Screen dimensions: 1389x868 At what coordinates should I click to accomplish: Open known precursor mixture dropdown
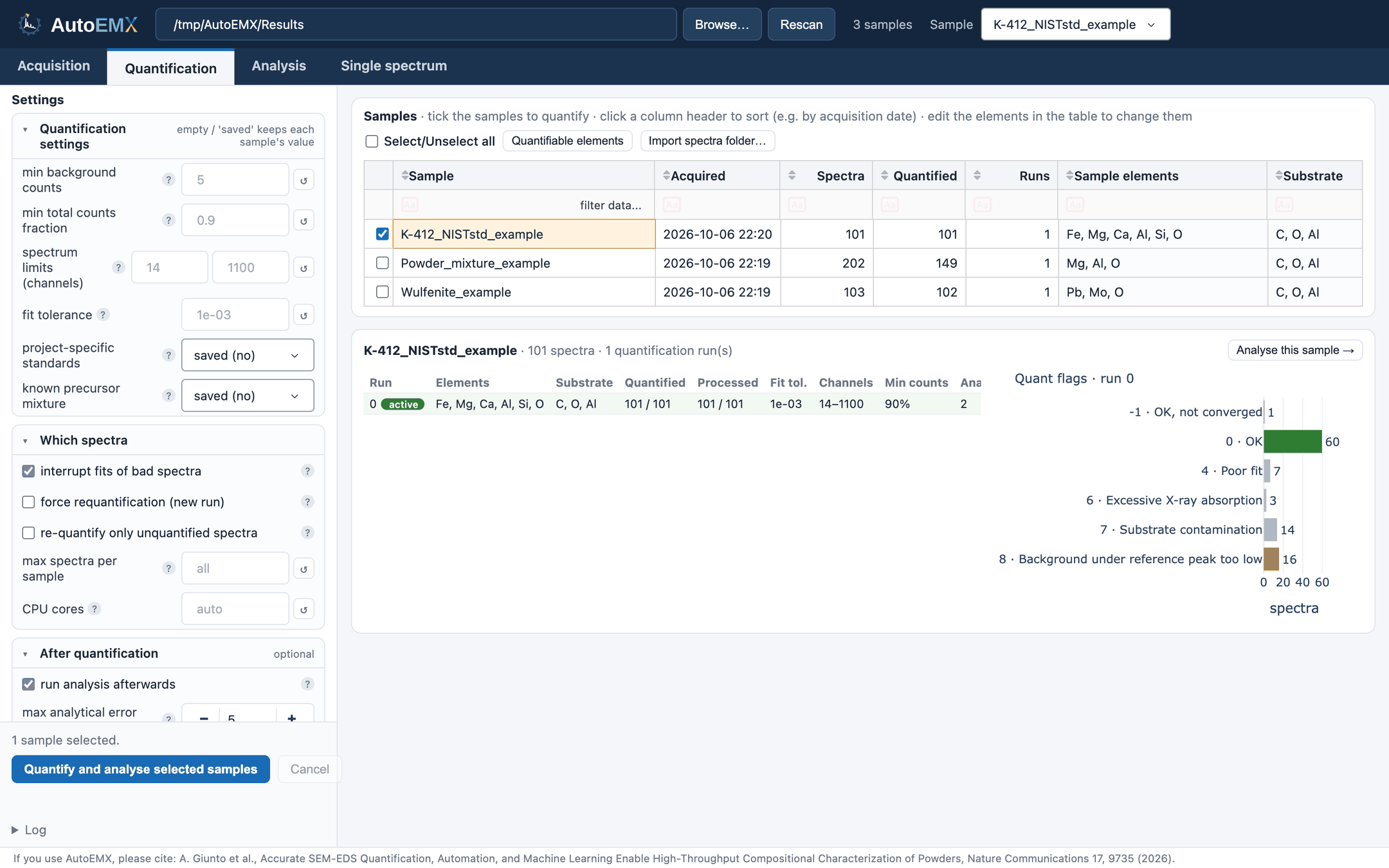248,396
